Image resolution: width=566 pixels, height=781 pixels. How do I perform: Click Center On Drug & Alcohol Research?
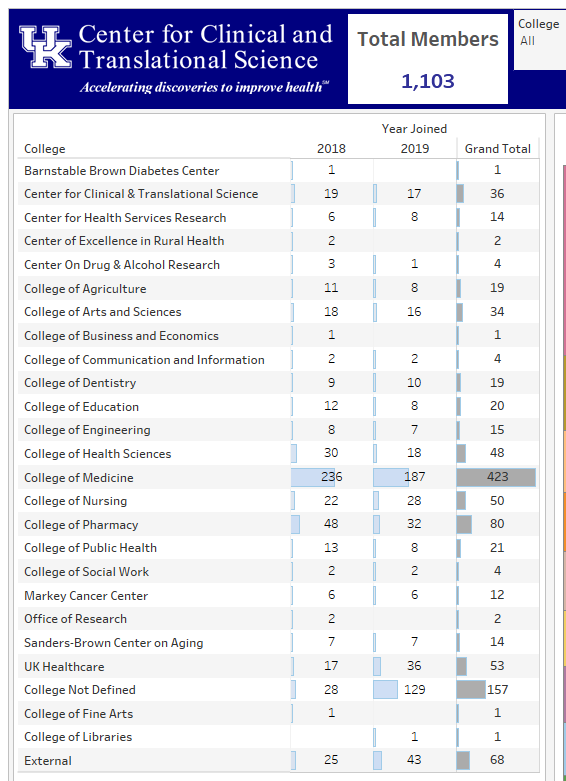click(122, 264)
